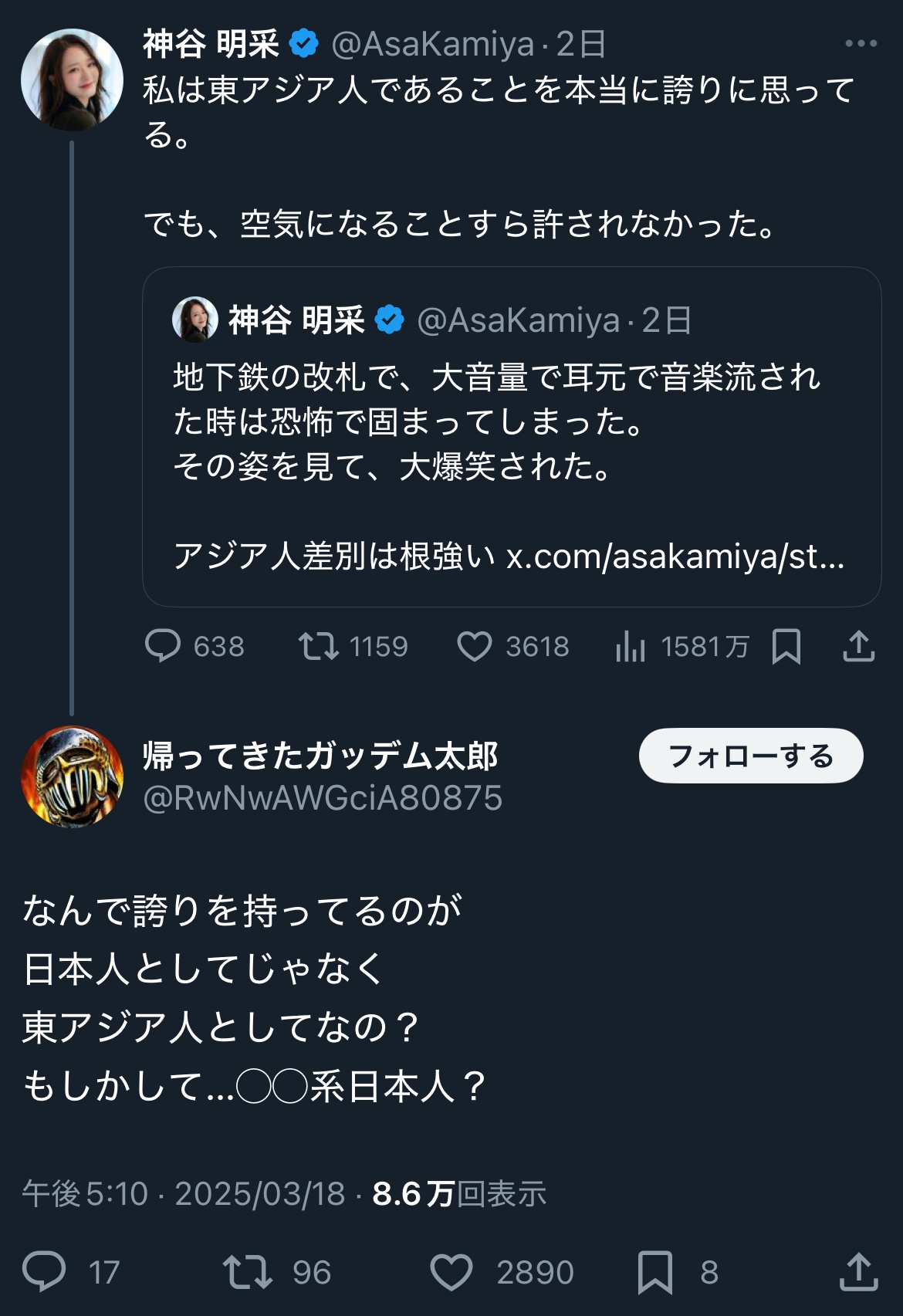Share the reply using bottom share icon
Image resolution: width=903 pixels, height=1316 pixels.
[858, 1271]
